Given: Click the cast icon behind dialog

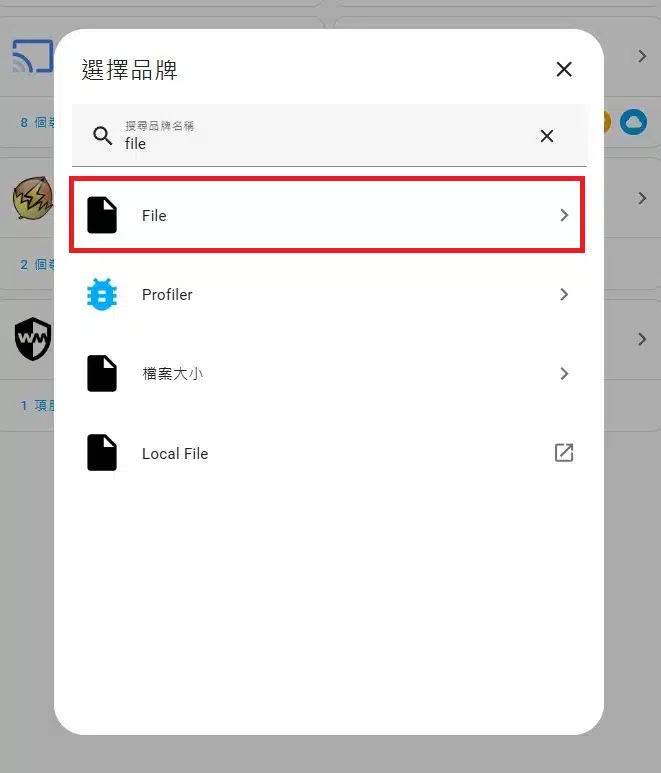Looking at the screenshot, I should pyautogui.click(x=32, y=56).
